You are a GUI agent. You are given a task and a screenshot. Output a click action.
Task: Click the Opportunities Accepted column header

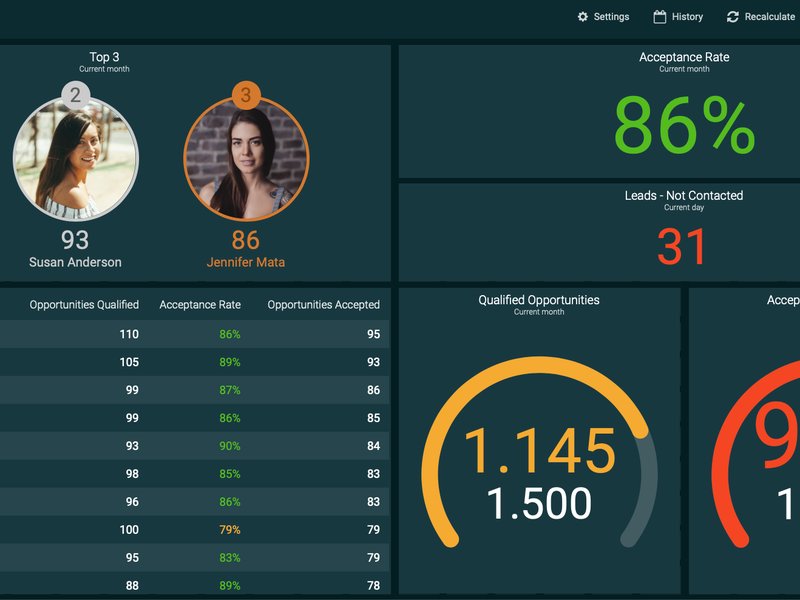point(323,305)
